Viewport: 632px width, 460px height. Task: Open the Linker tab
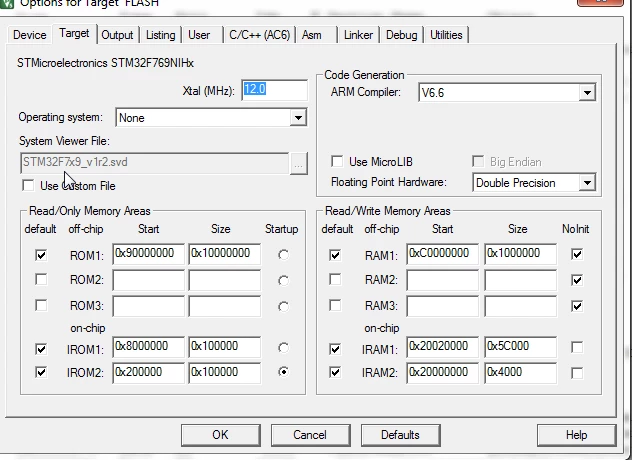[358, 35]
